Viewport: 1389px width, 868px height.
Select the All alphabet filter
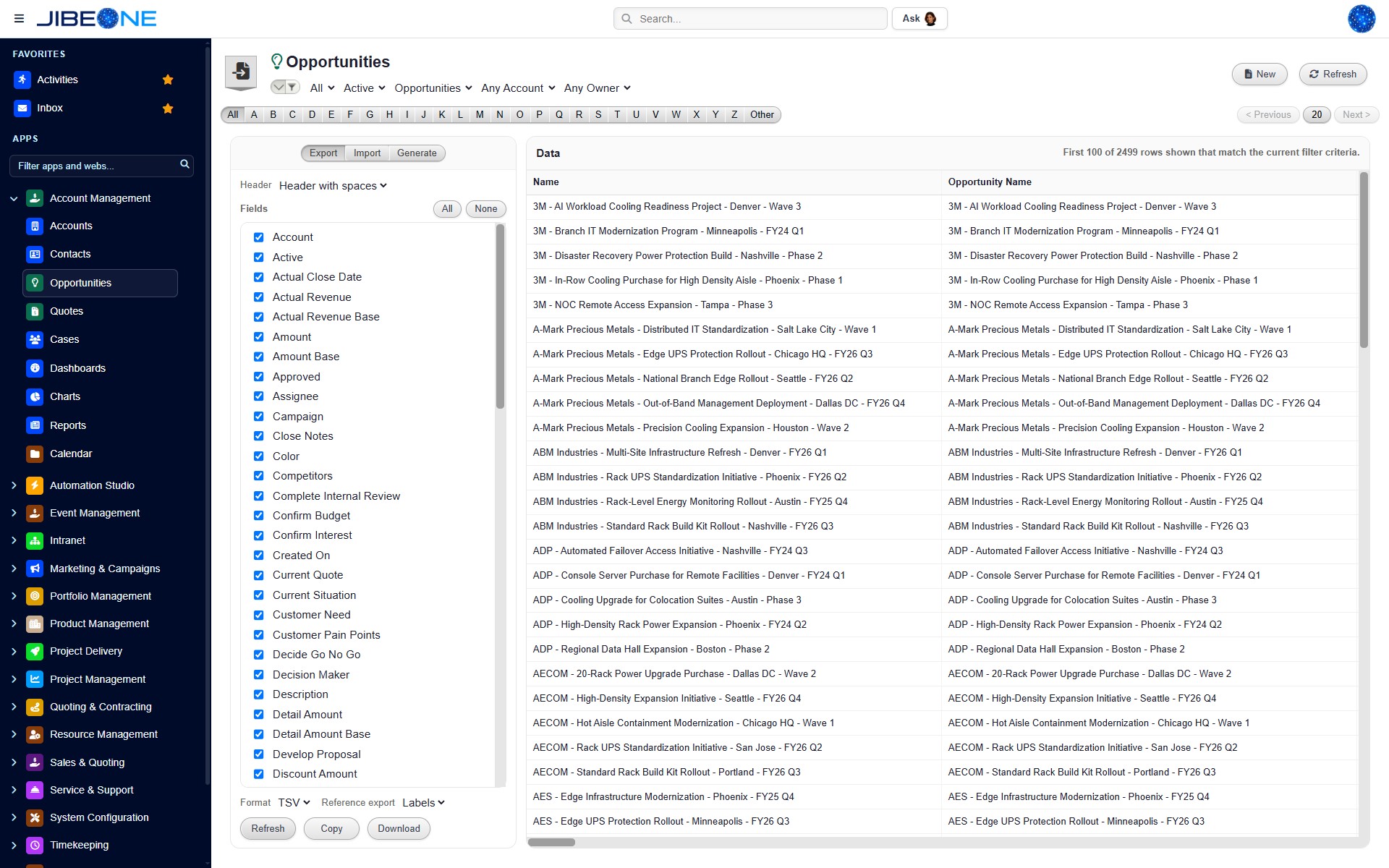click(233, 114)
